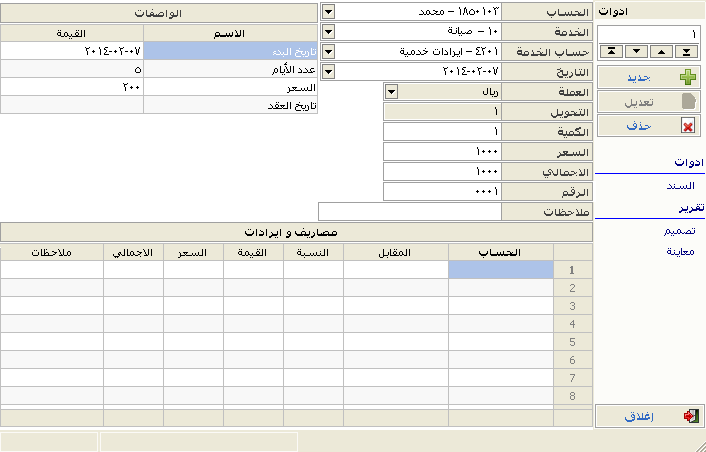Select the highlighted Account cell in row 1
This screenshot has height=452, width=706.
[x=500, y=269]
